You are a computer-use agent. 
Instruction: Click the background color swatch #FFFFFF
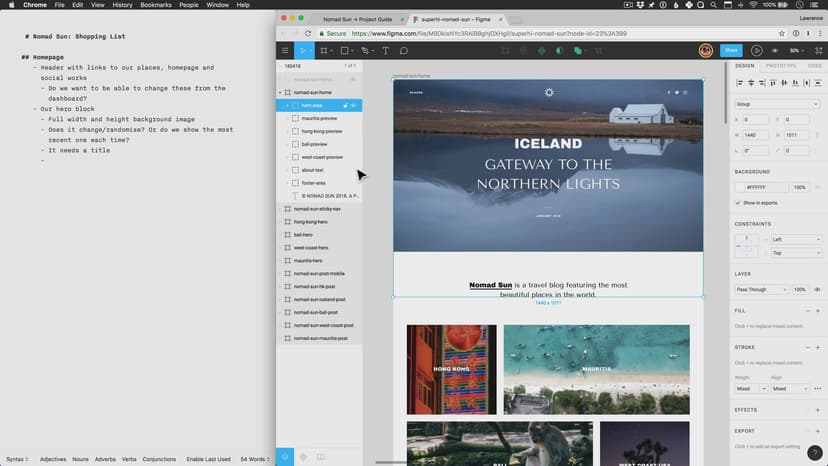tap(740, 188)
